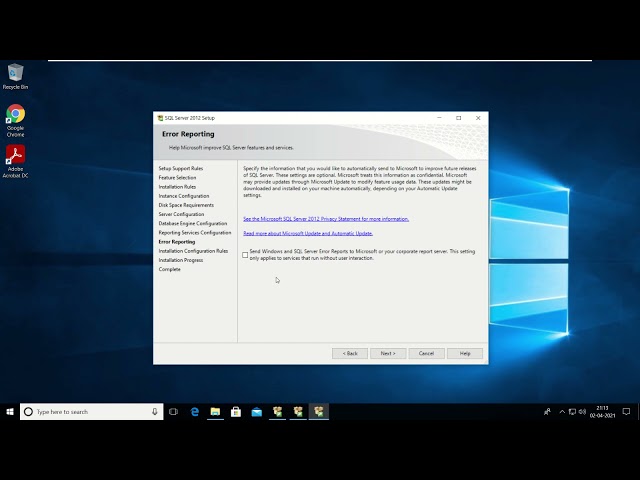Click the taskbar clock showing 02-04-2021
This screenshot has height=480, width=640.
coord(602,411)
